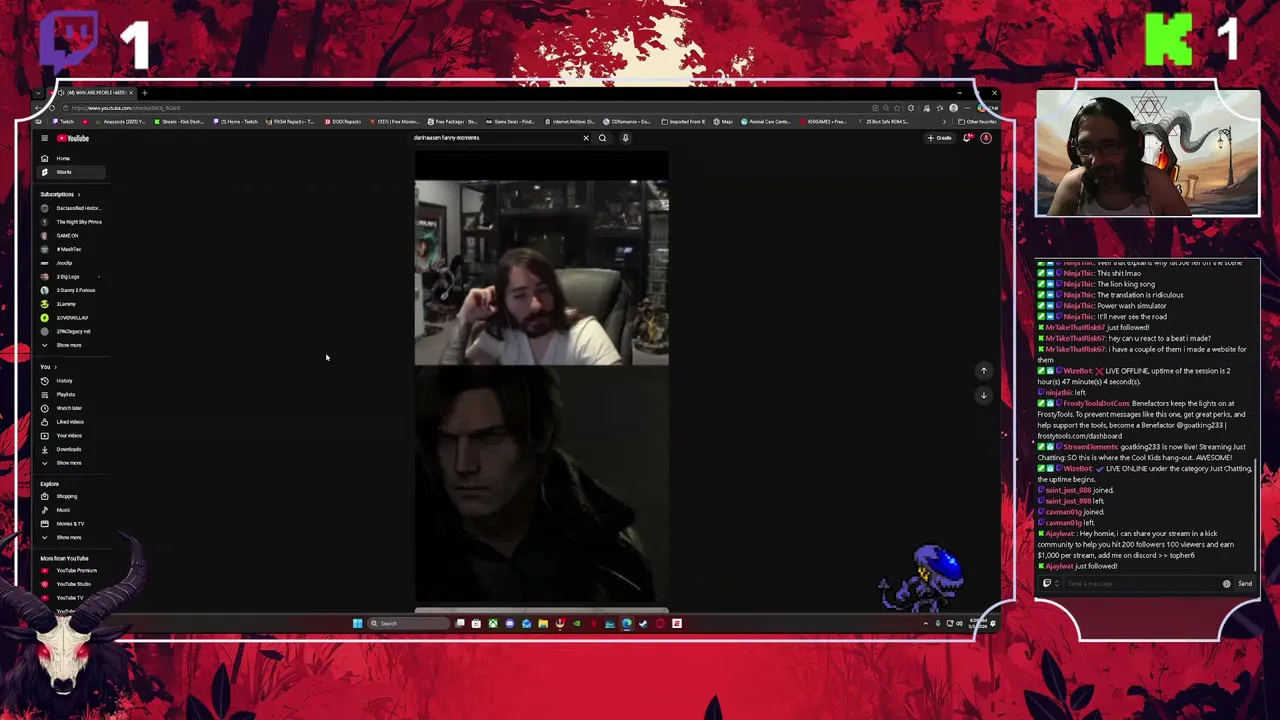Click Windows taskbar Search box

click(408, 624)
